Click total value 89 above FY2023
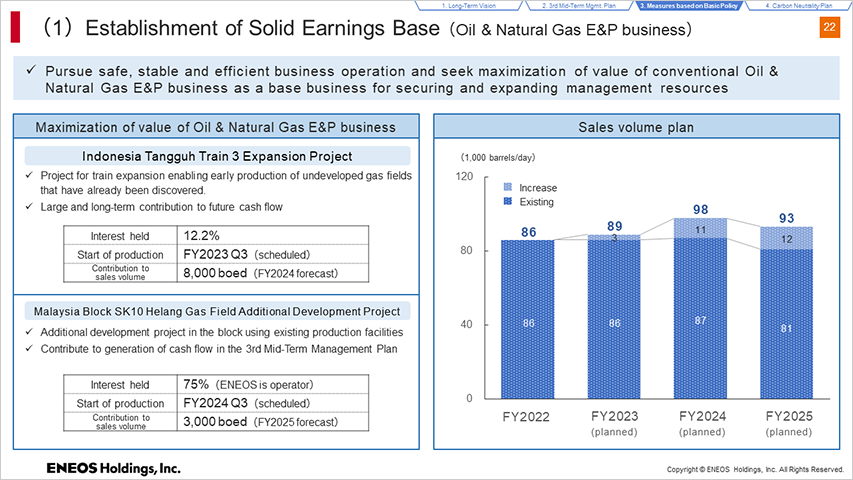Viewport: 853px width, 480px height. pos(615,226)
